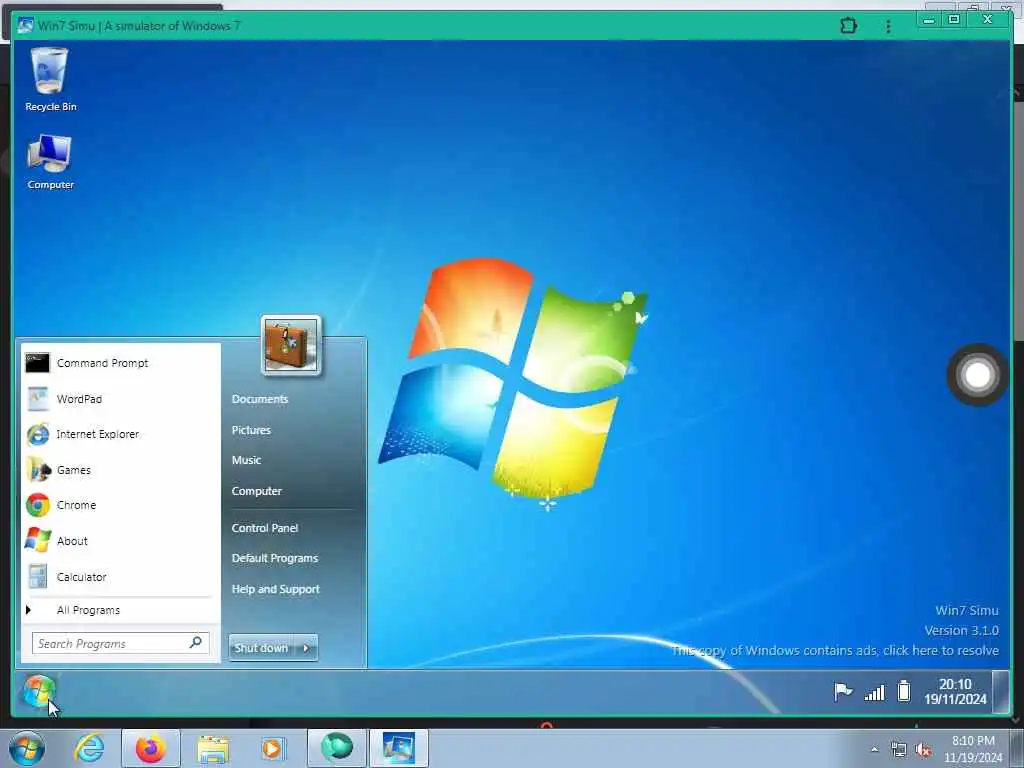The image size is (1024, 768).
Task: Click the green round app on host taskbar
Action: click(x=337, y=748)
